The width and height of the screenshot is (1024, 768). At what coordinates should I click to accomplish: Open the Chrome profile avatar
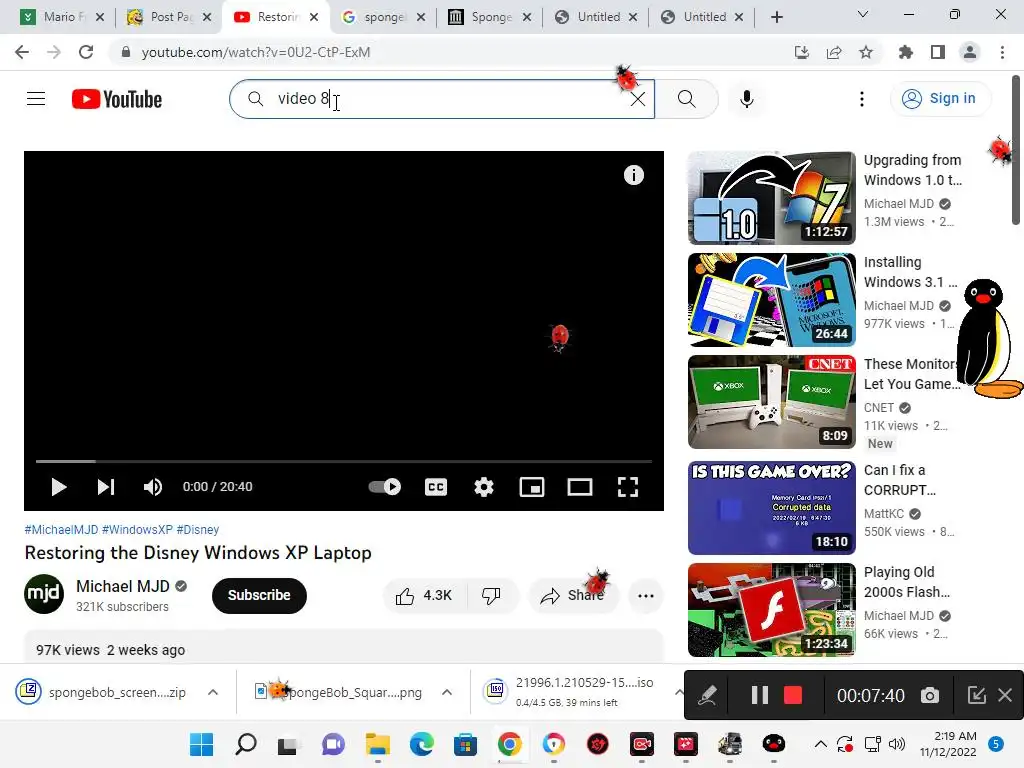point(970,52)
